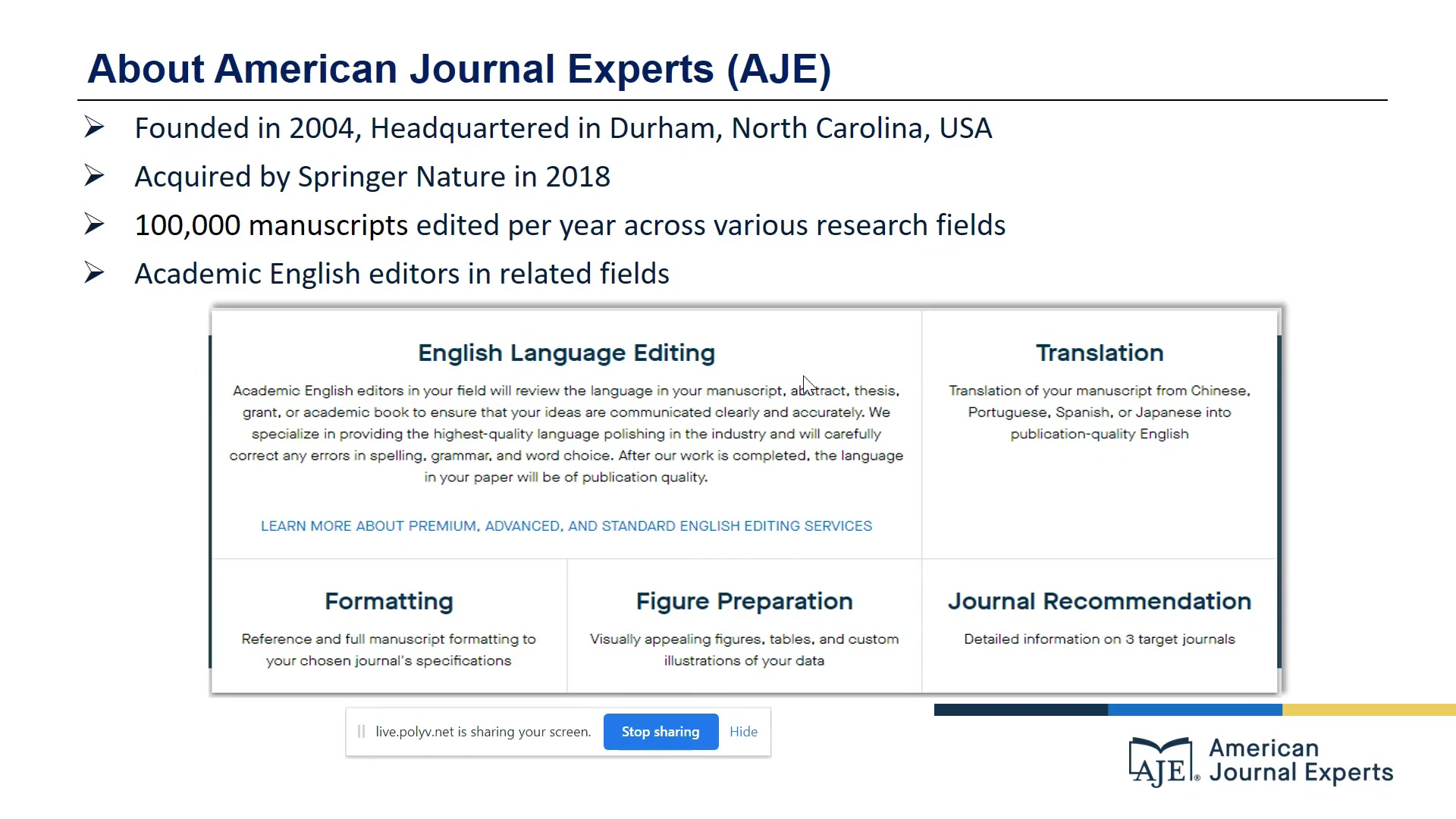1456x819 pixels.
Task: Grab the drag handle of the sharing bar
Action: [x=361, y=732]
